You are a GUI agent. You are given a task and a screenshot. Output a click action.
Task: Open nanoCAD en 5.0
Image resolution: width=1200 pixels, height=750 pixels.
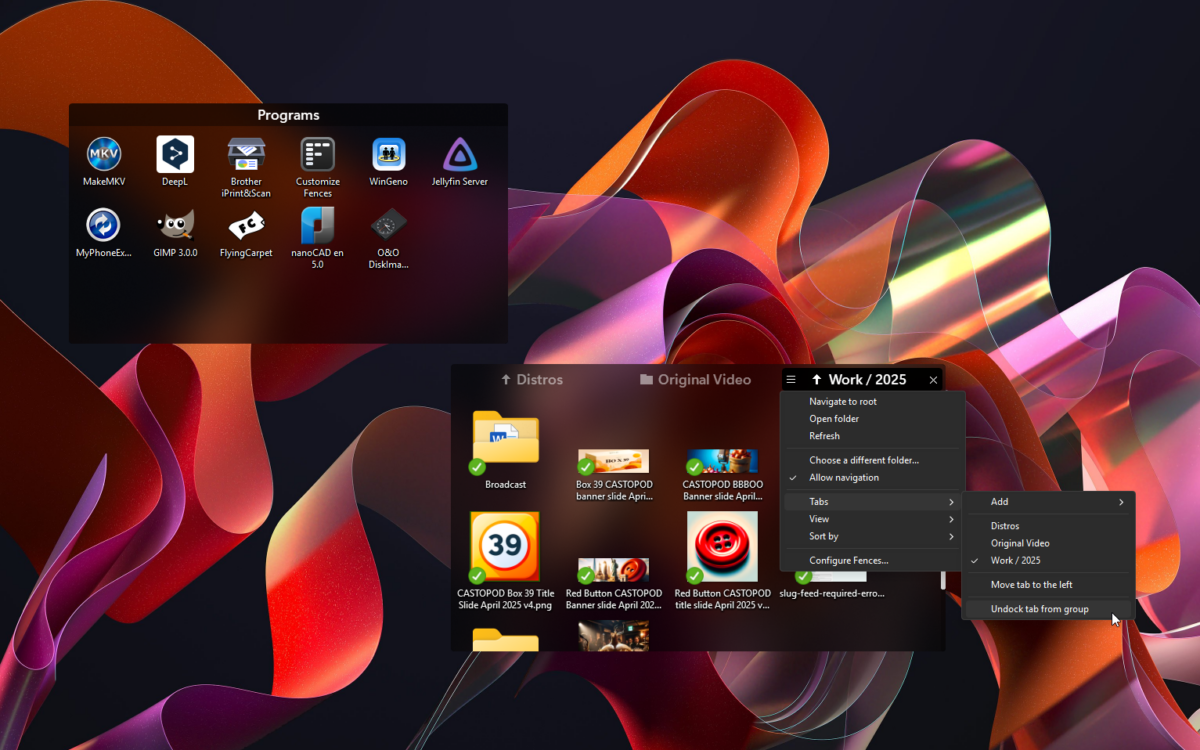click(x=317, y=225)
